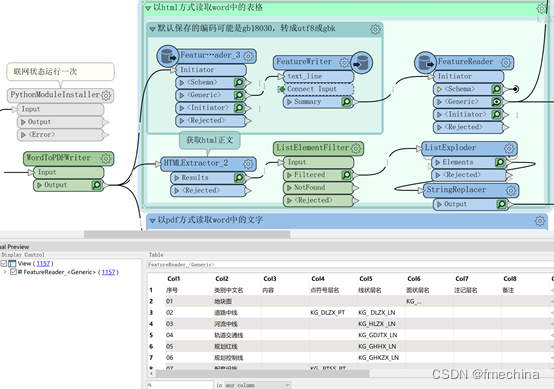554x389 pixels.
Task: Open the WordToPDFWriter gear settings
Action: pos(106,158)
